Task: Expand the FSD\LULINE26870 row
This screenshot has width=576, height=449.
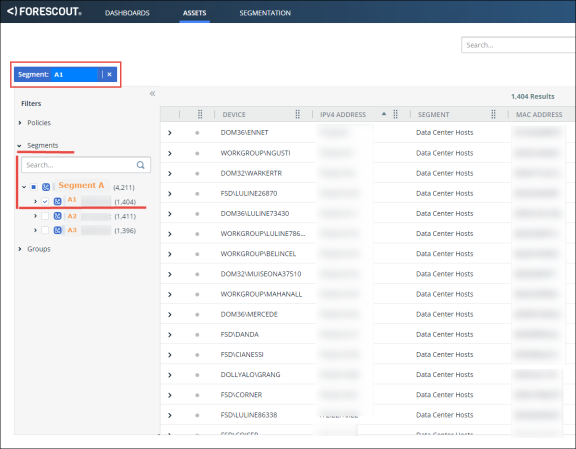Action: point(170,194)
